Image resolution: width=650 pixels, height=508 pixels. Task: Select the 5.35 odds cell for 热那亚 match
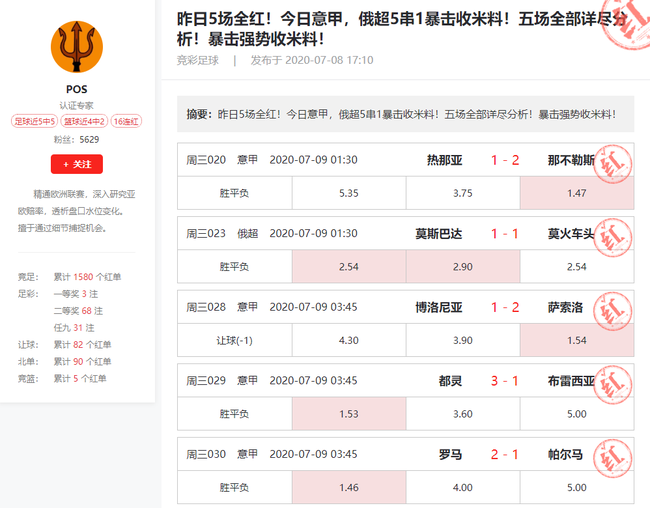[x=349, y=193]
